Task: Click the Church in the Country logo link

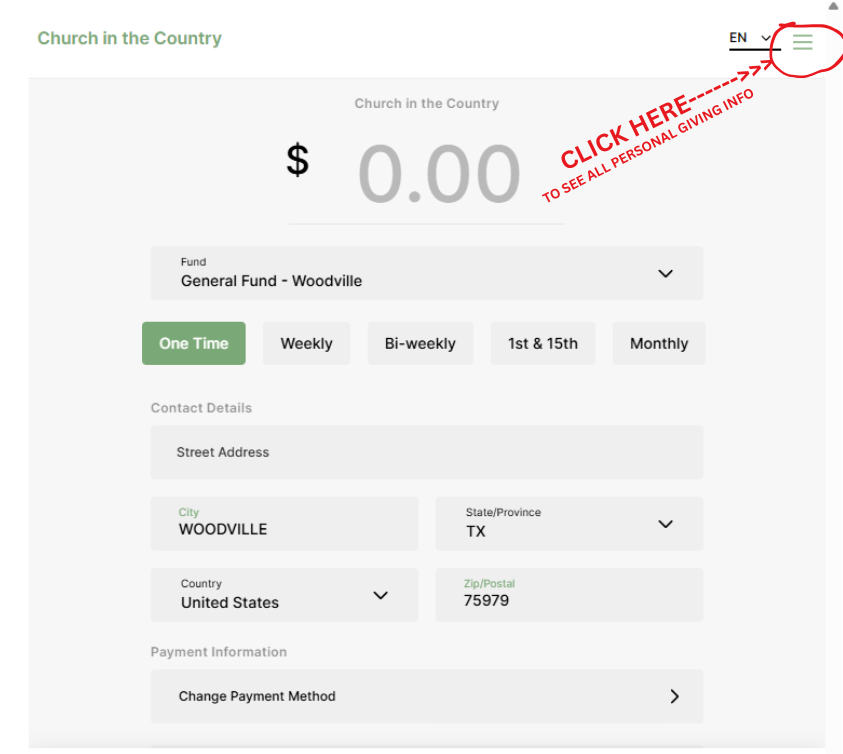Action: point(129,39)
